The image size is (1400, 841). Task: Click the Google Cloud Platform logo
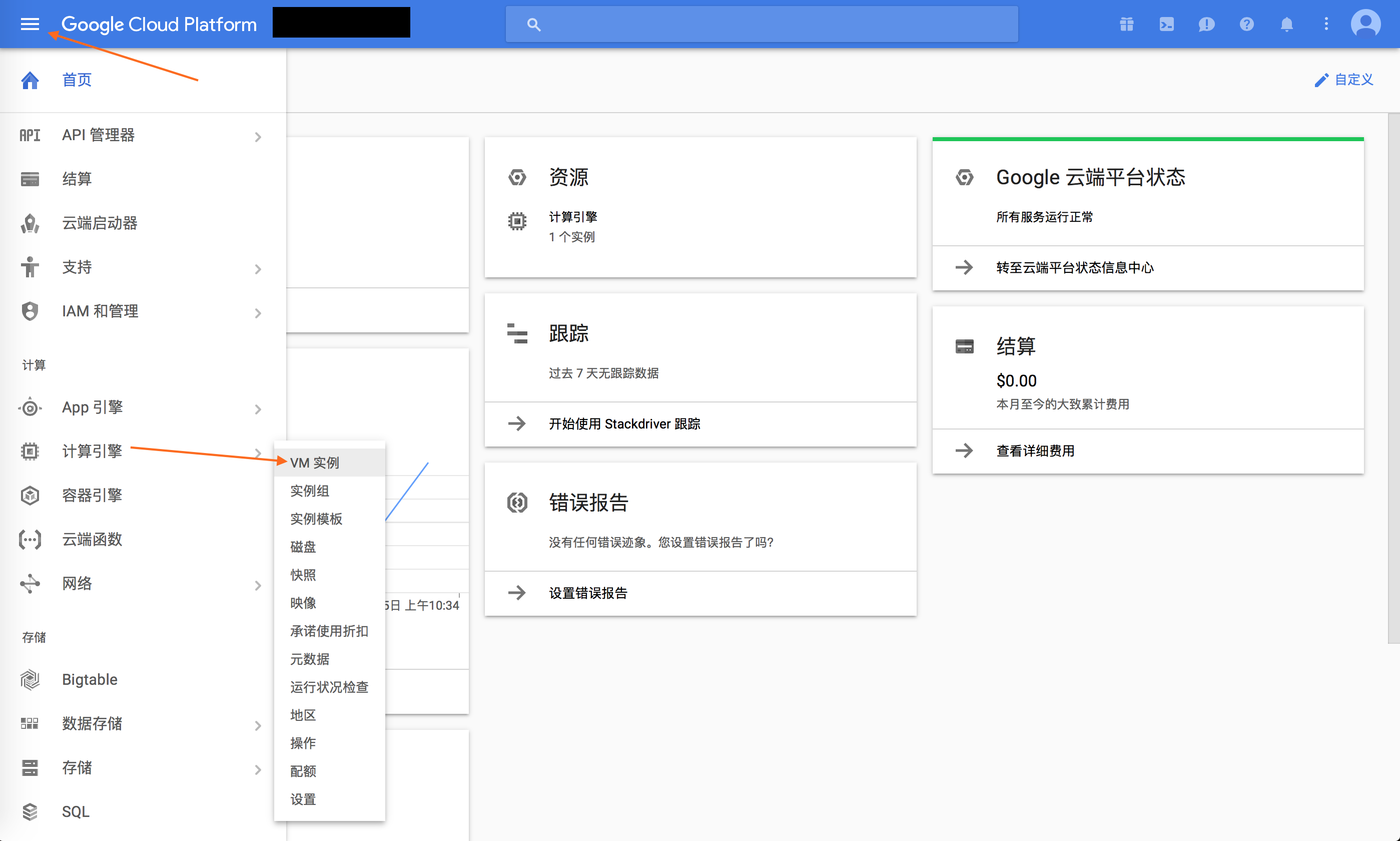click(x=159, y=25)
